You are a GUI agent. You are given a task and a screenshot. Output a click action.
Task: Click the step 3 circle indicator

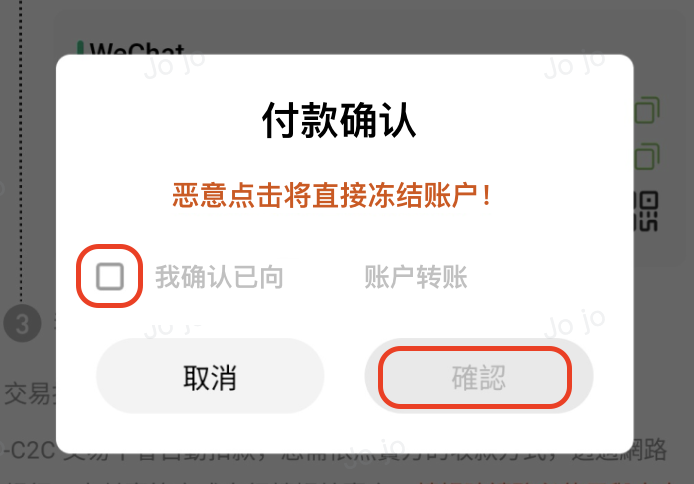(22, 323)
